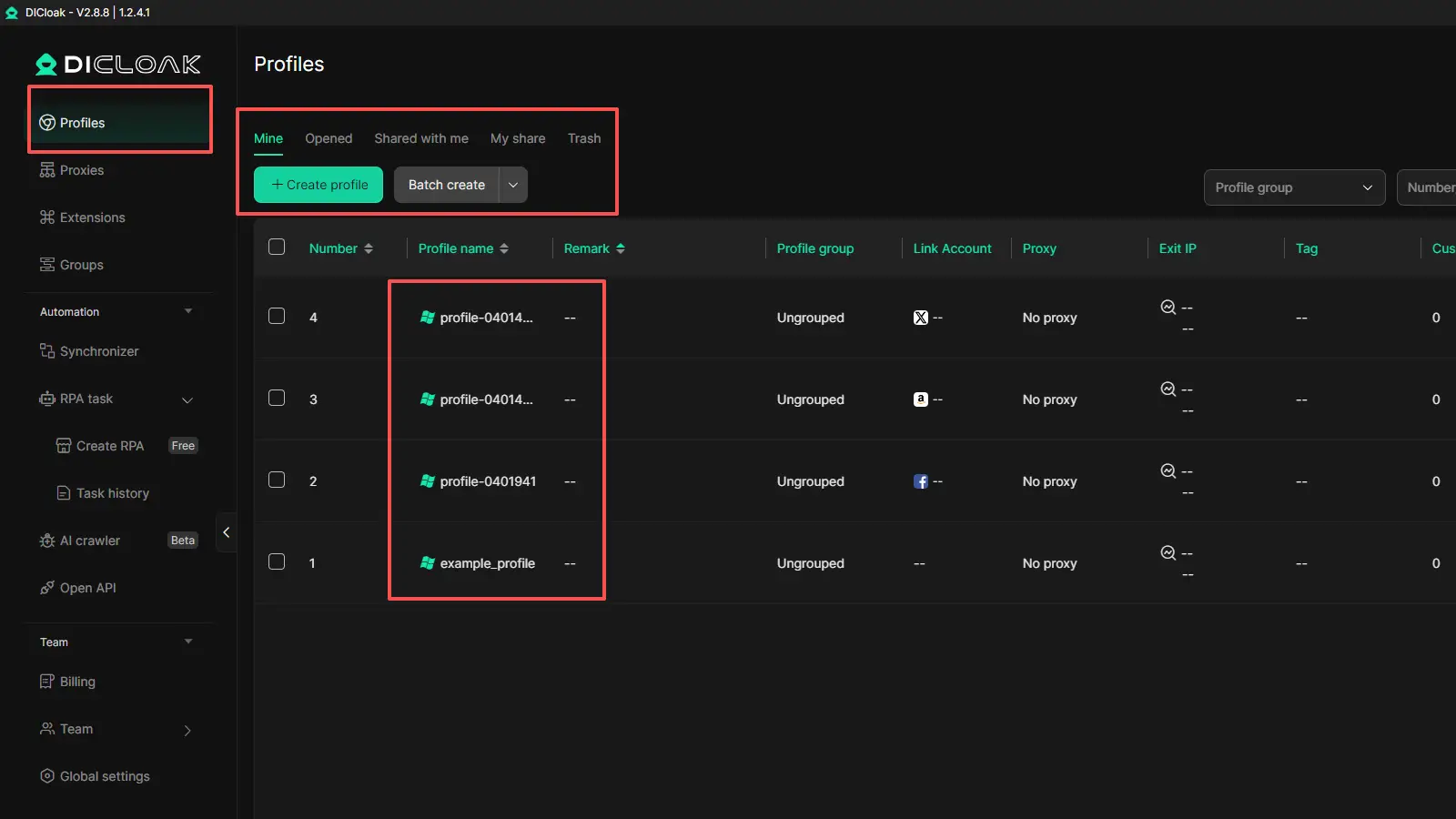Select the checkbox for example_profile row

(x=277, y=562)
